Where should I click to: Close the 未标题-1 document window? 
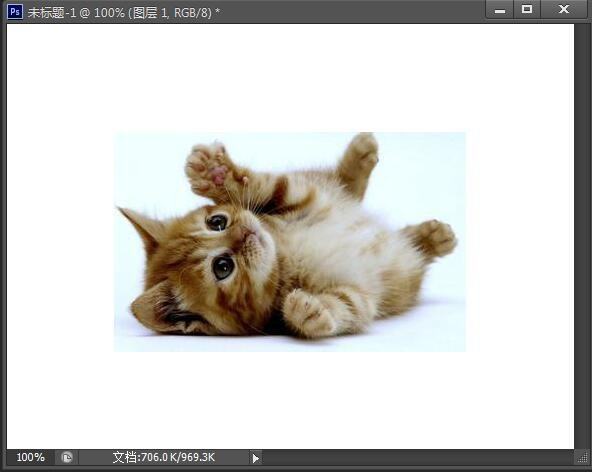pyautogui.click(x=564, y=9)
